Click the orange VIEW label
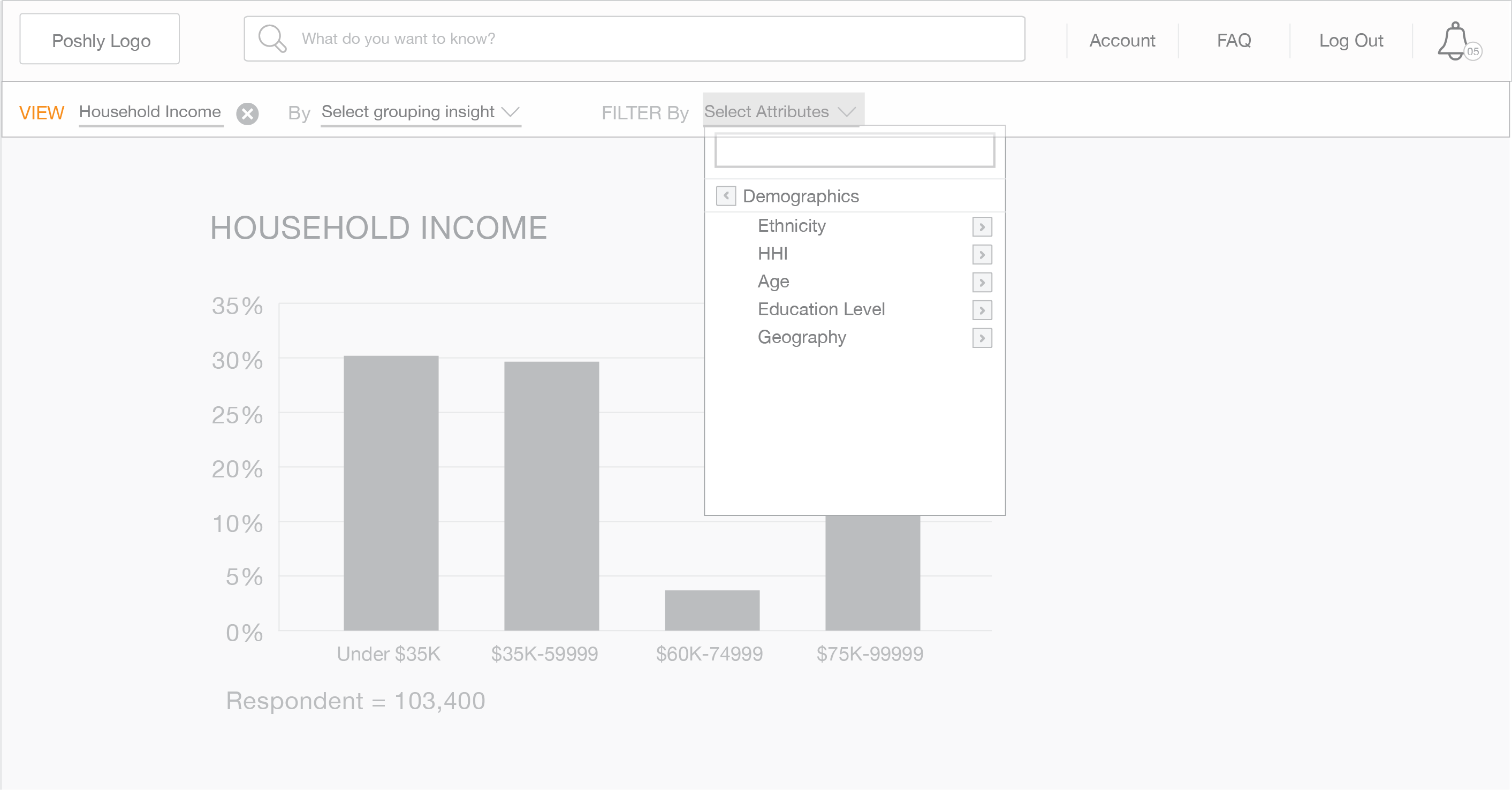Screen dimensions: 1512x790 pos(41,113)
